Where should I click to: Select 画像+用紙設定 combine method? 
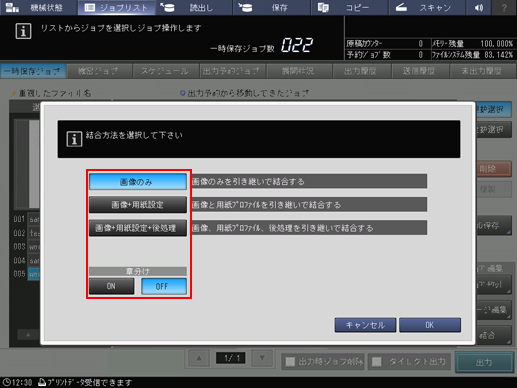(138, 205)
